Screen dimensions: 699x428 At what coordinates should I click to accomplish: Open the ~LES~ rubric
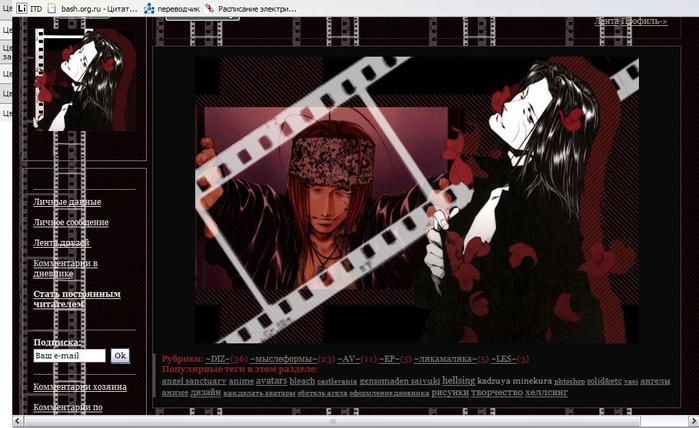pyautogui.click(x=504, y=359)
